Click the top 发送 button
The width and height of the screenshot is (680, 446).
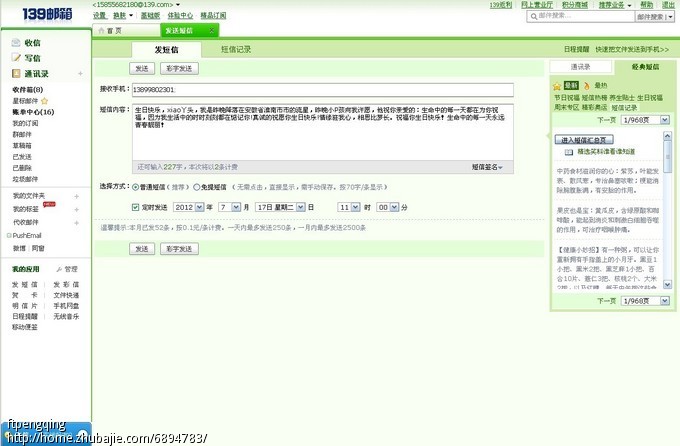tap(142, 69)
